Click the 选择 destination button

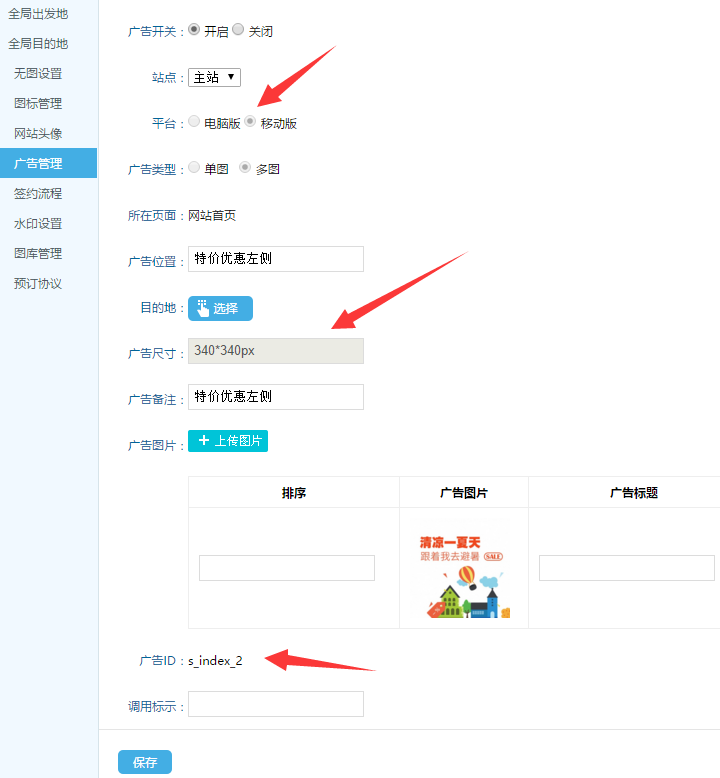pos(220,308)
